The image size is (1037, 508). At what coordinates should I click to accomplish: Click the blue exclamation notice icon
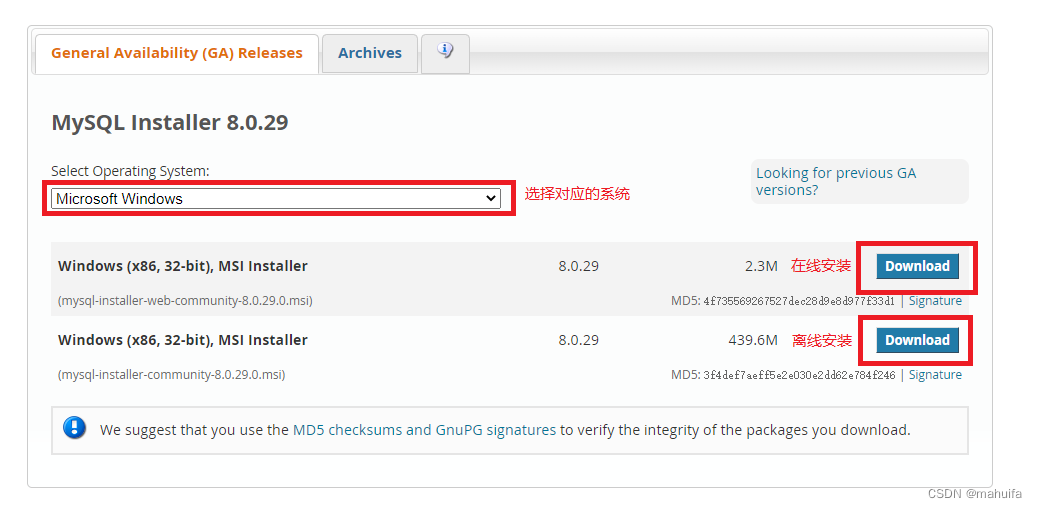pyautogui.click(x=75, y=427)
